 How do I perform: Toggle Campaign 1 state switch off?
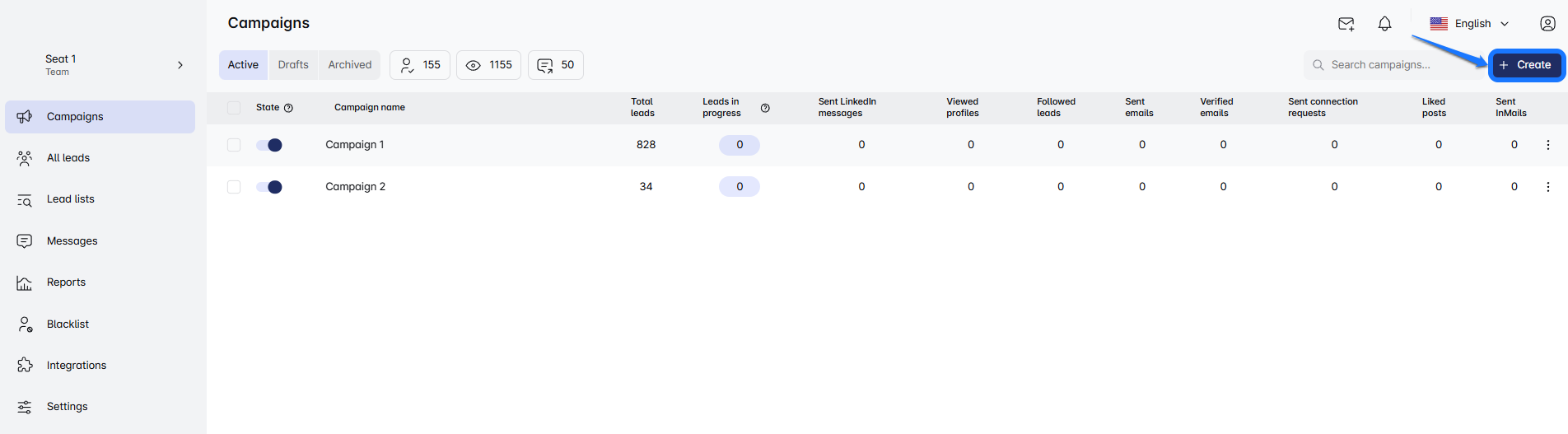(269, 145)
